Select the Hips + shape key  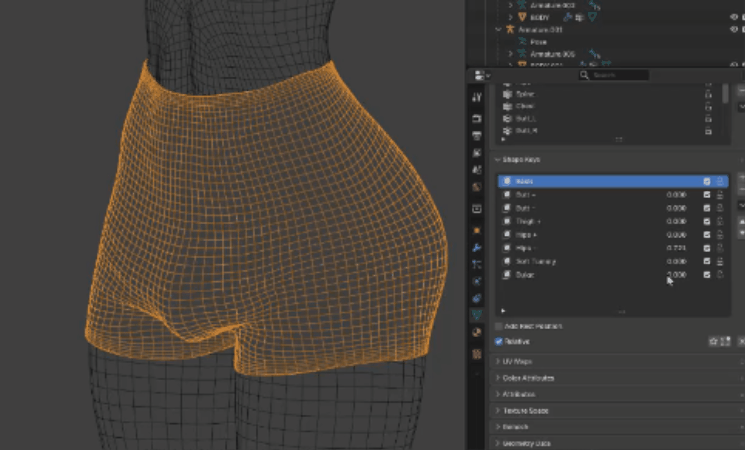[613, 235]
